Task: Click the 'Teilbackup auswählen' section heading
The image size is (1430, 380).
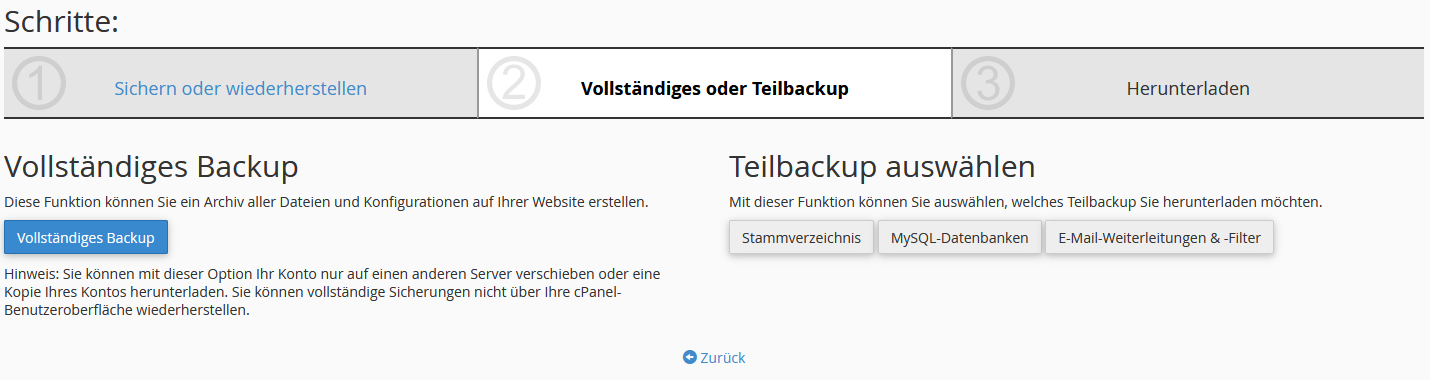Action: pyautogui.click(x=882, y=166)
